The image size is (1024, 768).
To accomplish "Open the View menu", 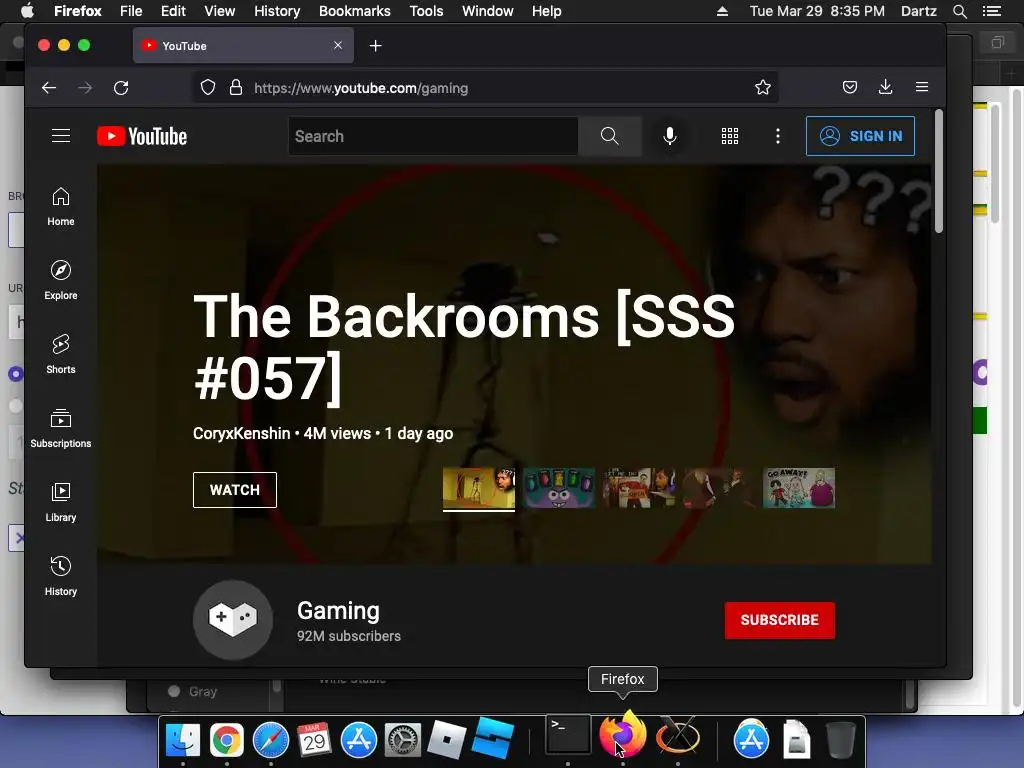I will (x=219, y=11).
